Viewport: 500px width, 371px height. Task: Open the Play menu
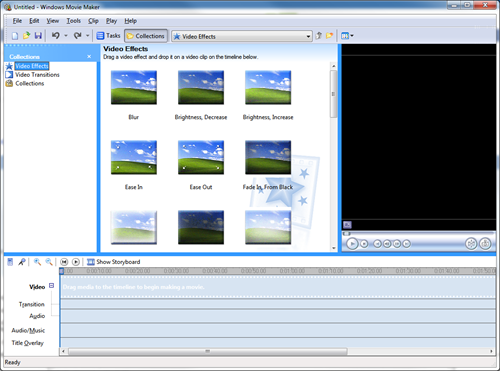(111, 21)
